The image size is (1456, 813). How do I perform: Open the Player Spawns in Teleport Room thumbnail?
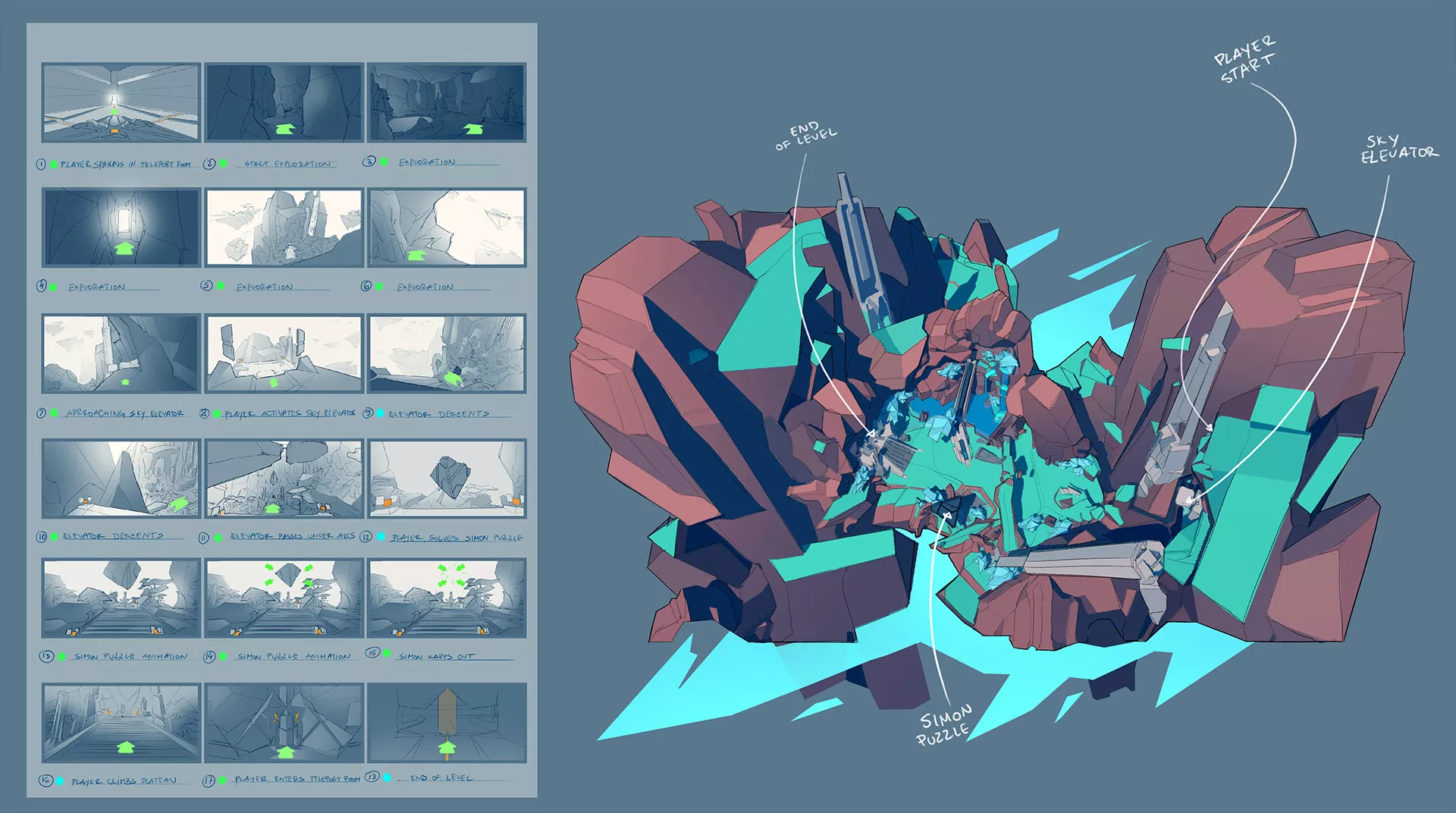coord(121,102)
